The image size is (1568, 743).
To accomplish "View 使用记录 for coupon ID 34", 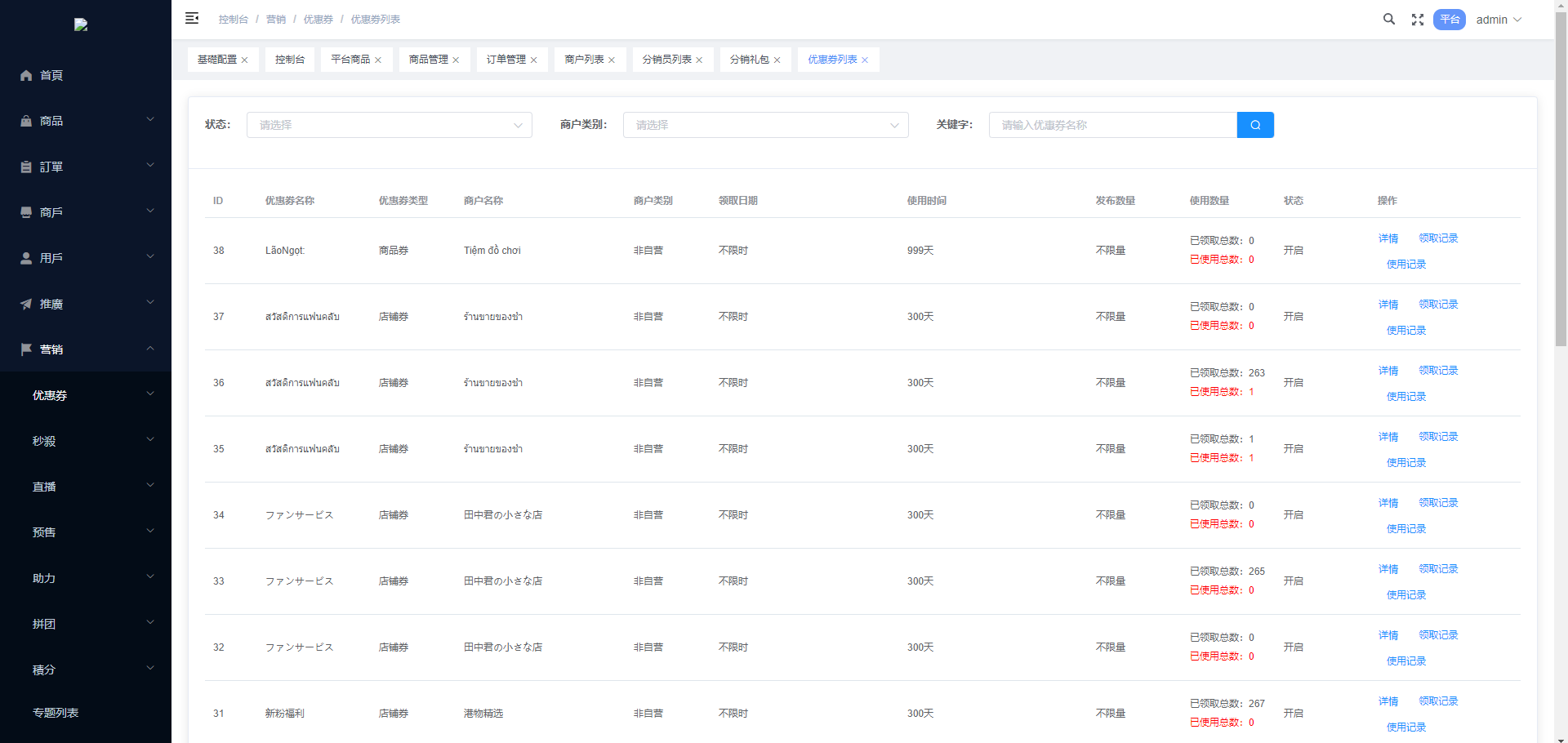I will (x=1406, y=529).
